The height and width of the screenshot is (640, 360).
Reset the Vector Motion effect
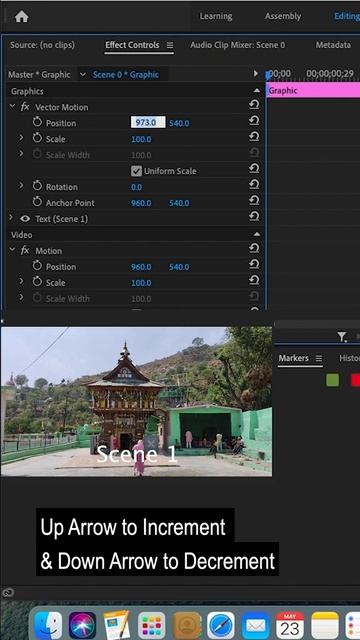coord(254,105)
